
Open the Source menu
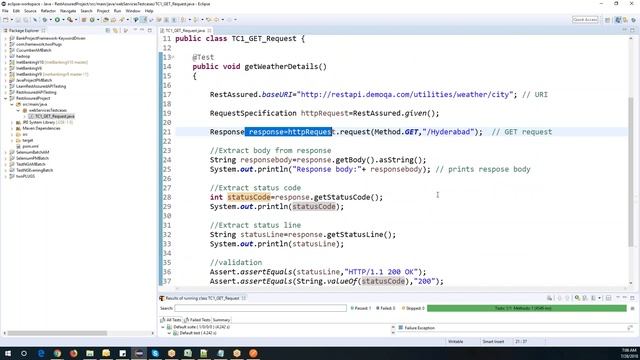(x=30, y=11)
